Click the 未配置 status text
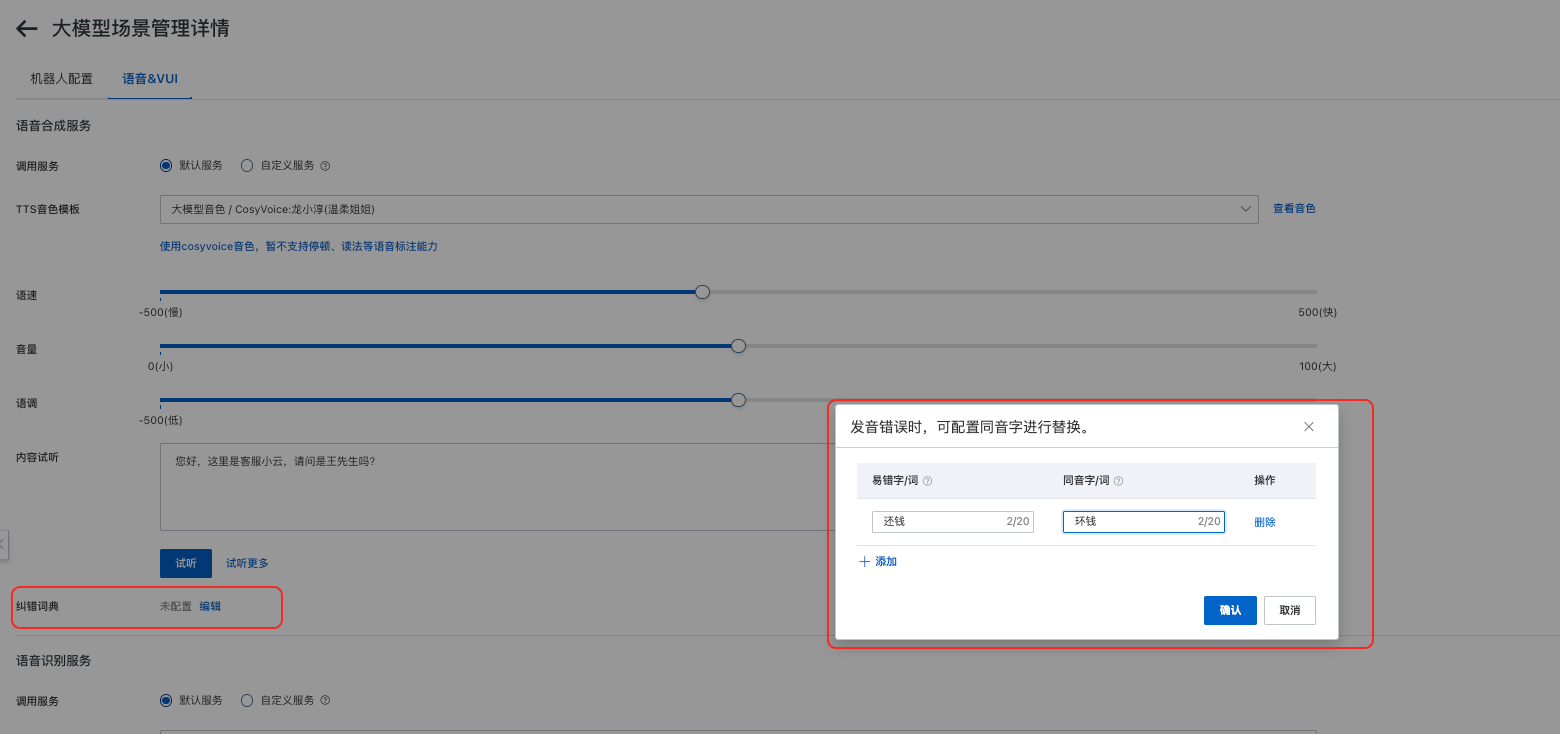This screenshot has height=734, width=1560. coord(175,606)
